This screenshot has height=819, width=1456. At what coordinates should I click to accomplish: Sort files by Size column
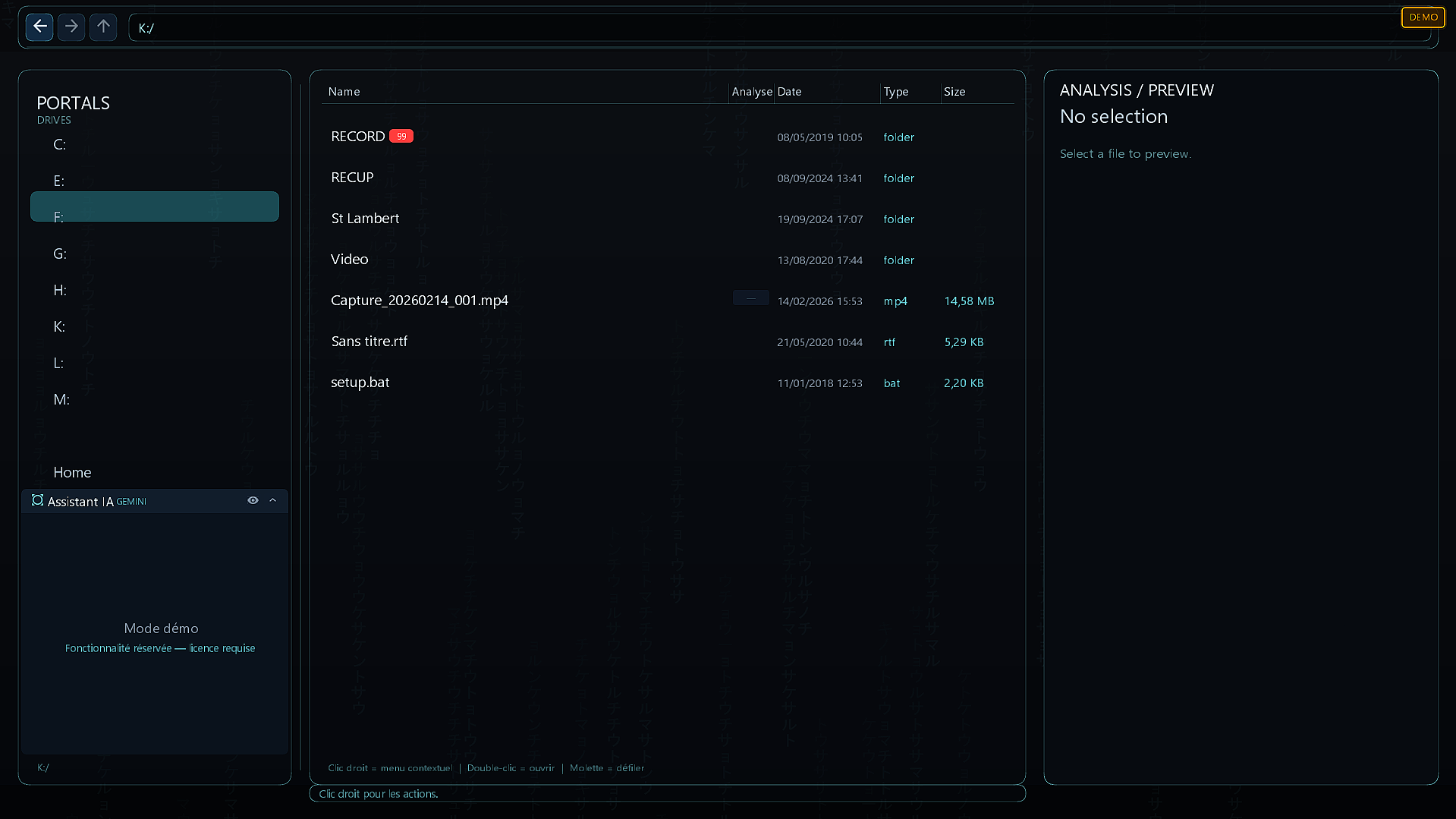point(954,91)
